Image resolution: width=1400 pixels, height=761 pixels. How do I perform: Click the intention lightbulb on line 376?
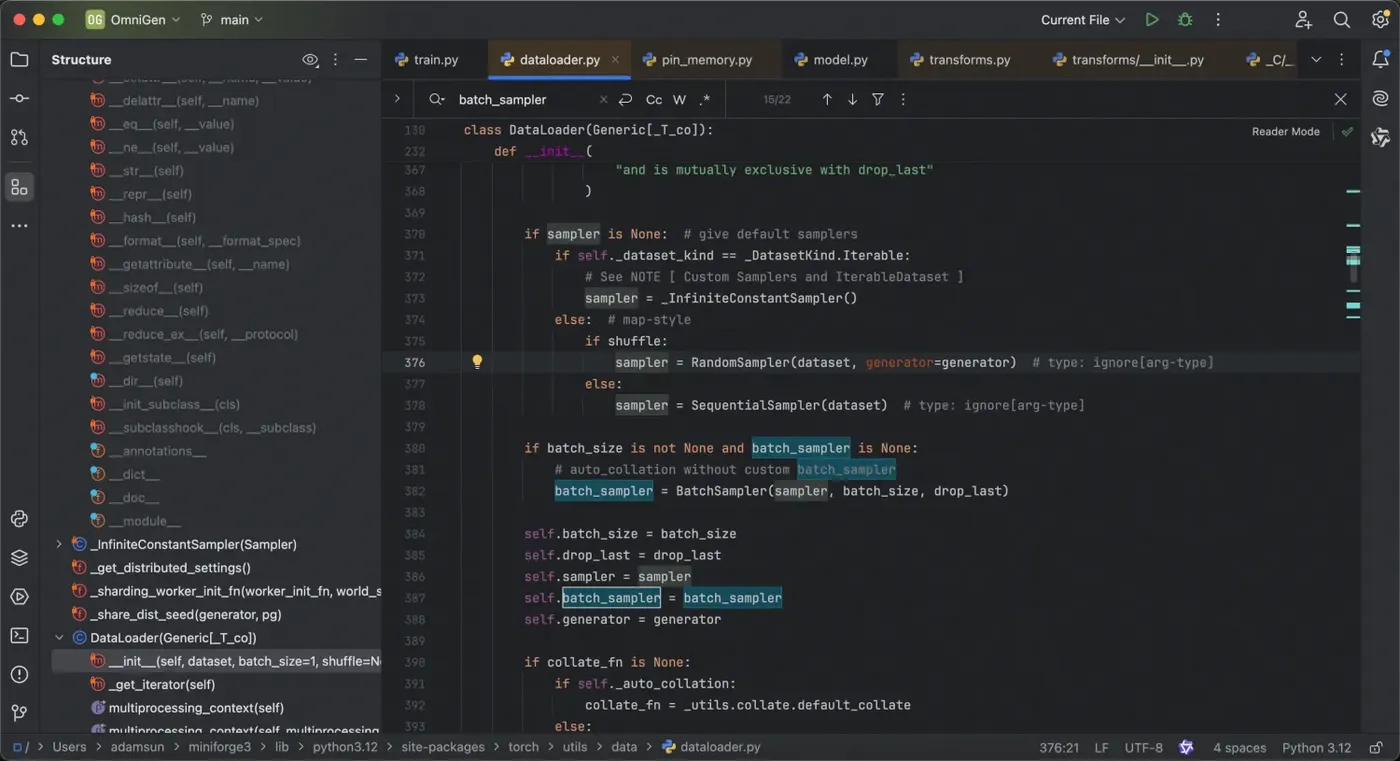tap(477, 362)
